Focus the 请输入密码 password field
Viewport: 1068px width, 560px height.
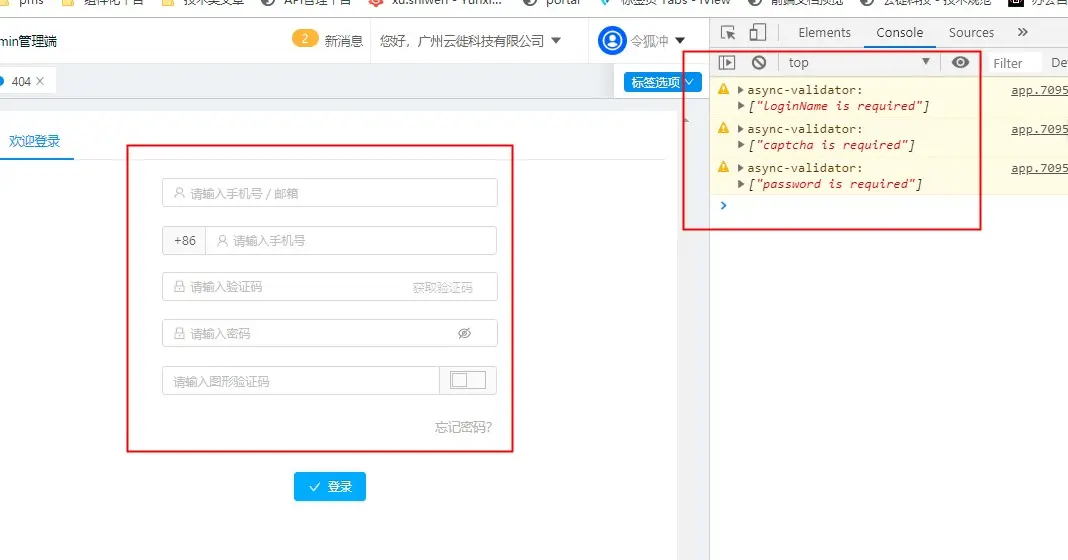pos(330,333)
